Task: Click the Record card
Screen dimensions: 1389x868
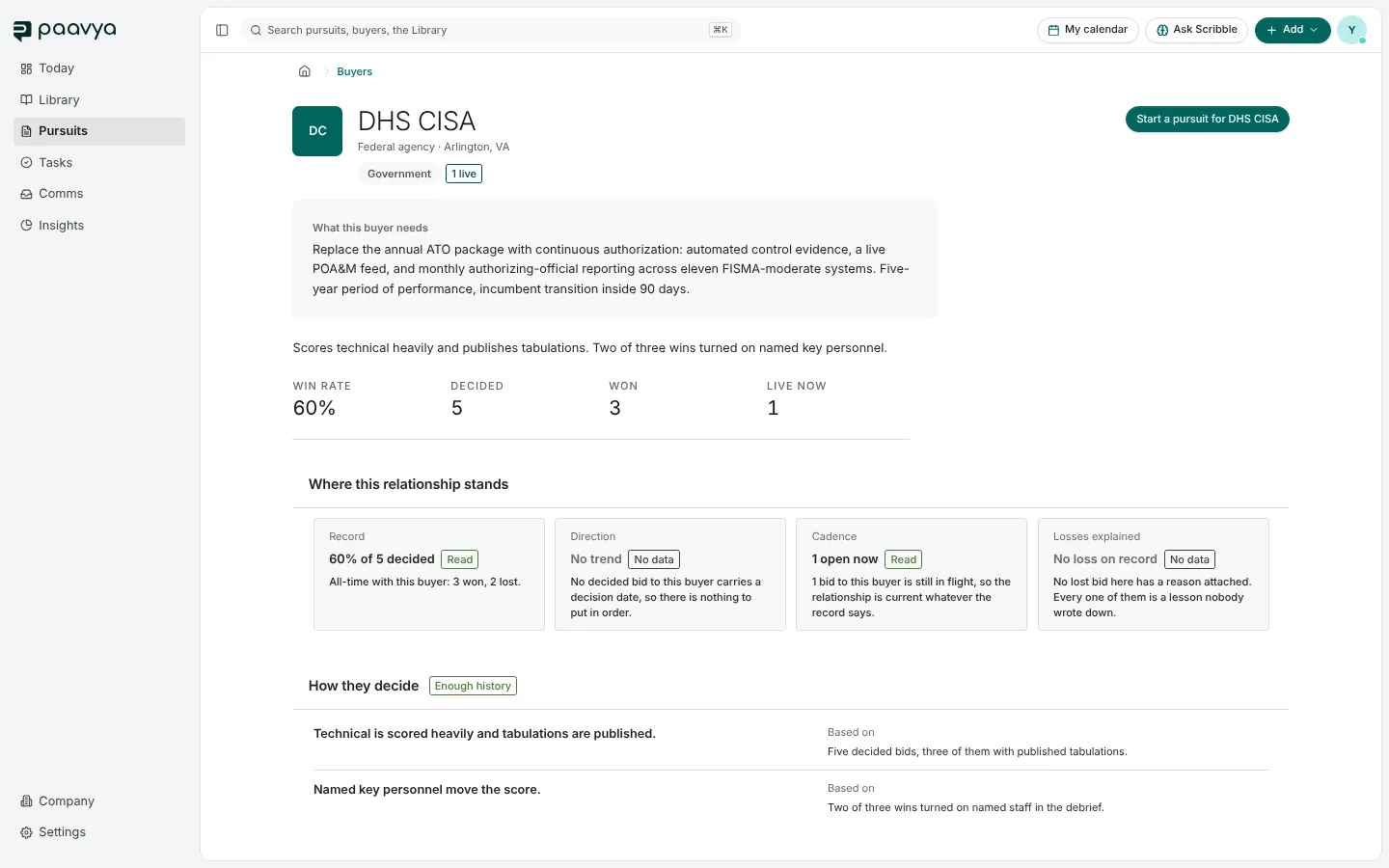Action: [429, 575]
